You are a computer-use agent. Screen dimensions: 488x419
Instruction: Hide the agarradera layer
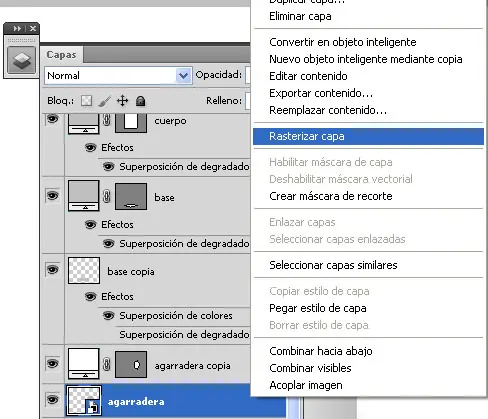point(53,399)
